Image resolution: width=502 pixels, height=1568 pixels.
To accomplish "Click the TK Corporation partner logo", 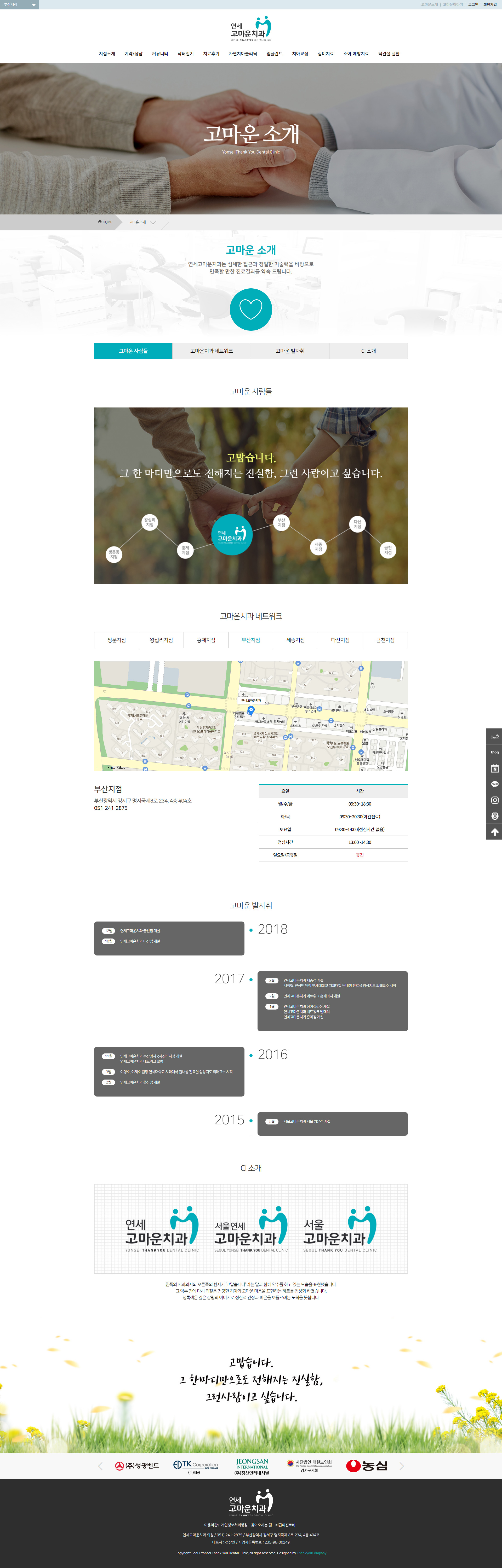I will [x=195, y=1467].
